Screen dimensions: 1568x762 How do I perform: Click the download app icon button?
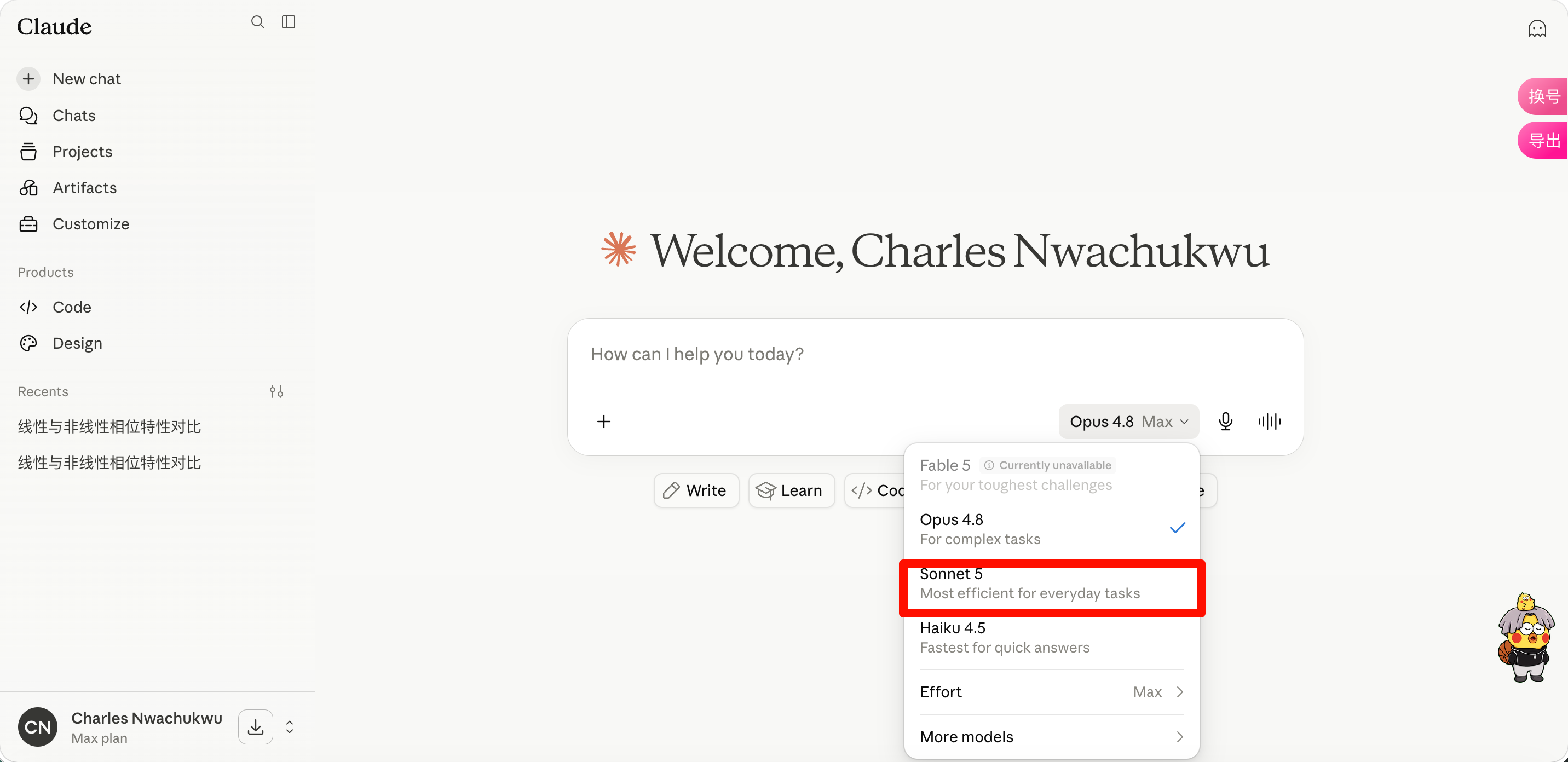pyautogui.click(x=256, y=727)
